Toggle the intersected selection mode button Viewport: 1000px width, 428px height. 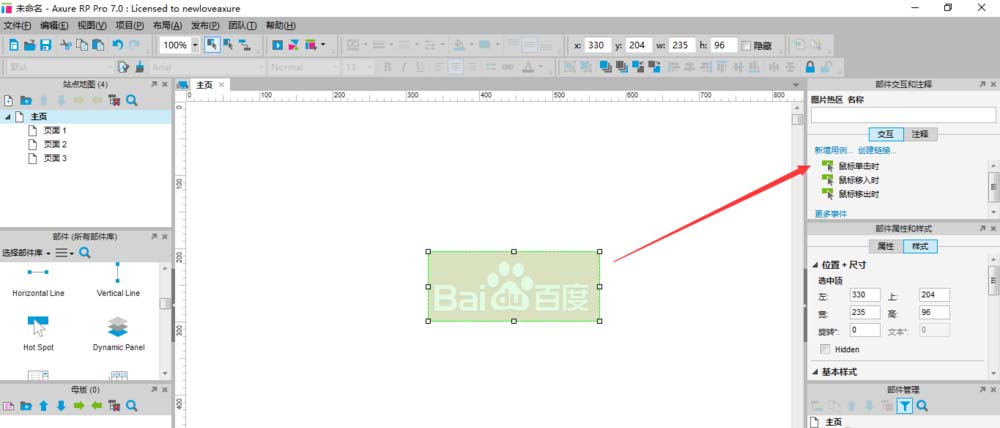click(212, 45)
